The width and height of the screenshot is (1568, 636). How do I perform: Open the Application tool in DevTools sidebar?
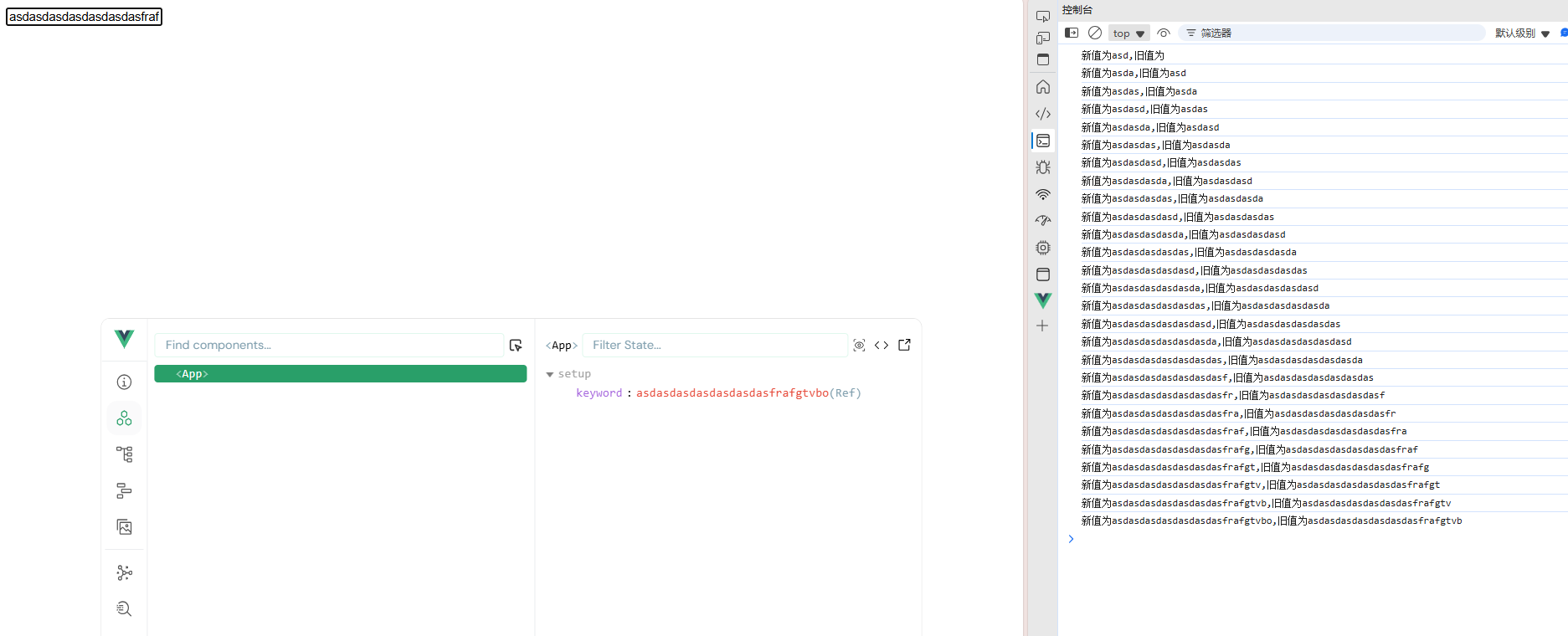1043,274
